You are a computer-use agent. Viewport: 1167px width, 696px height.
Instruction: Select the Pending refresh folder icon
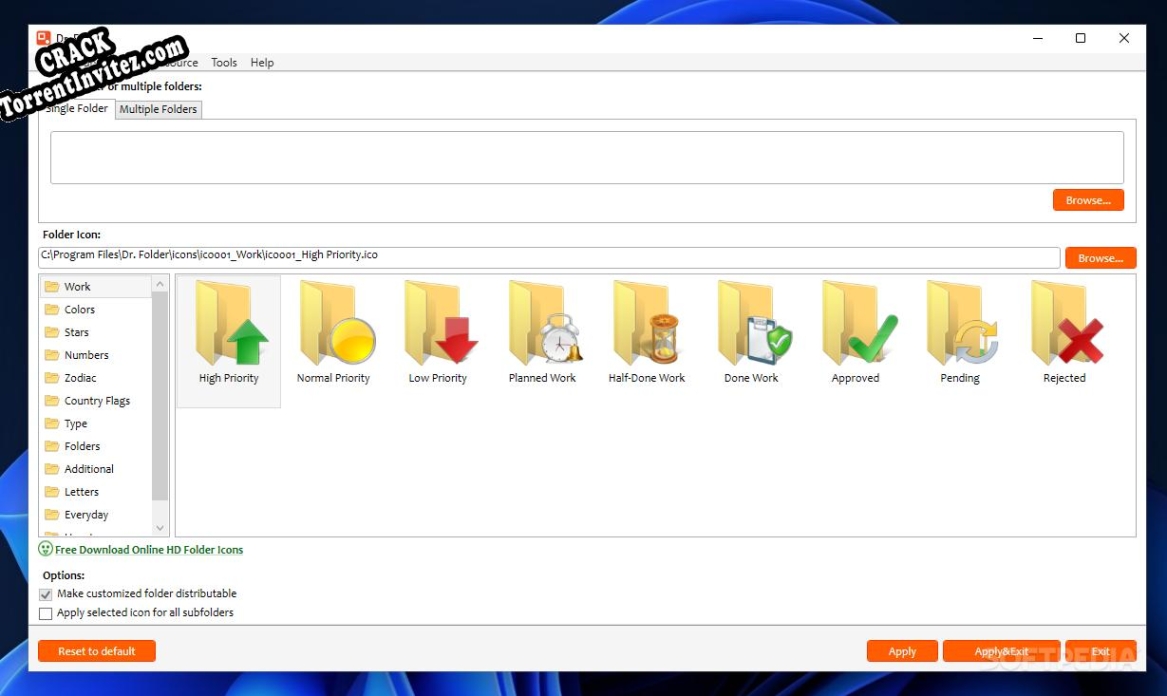click(959, 330)
